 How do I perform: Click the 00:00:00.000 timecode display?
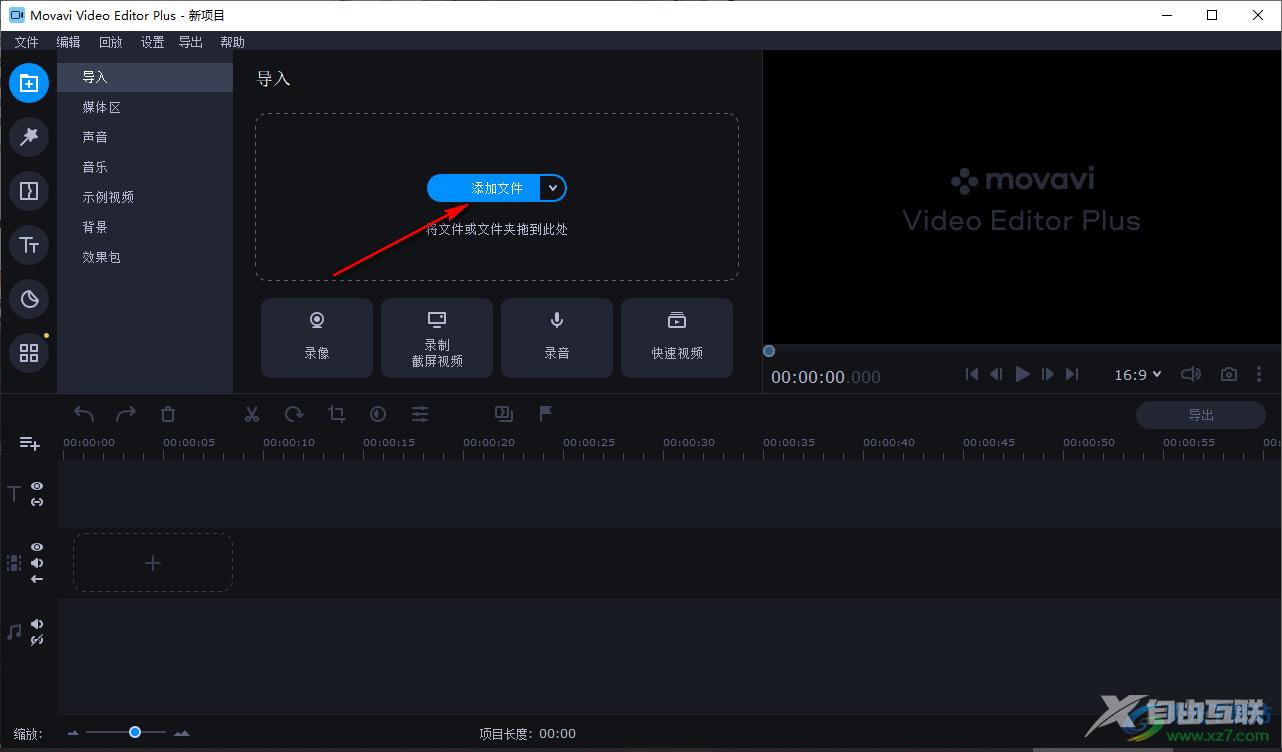click(x=826, y=377)
